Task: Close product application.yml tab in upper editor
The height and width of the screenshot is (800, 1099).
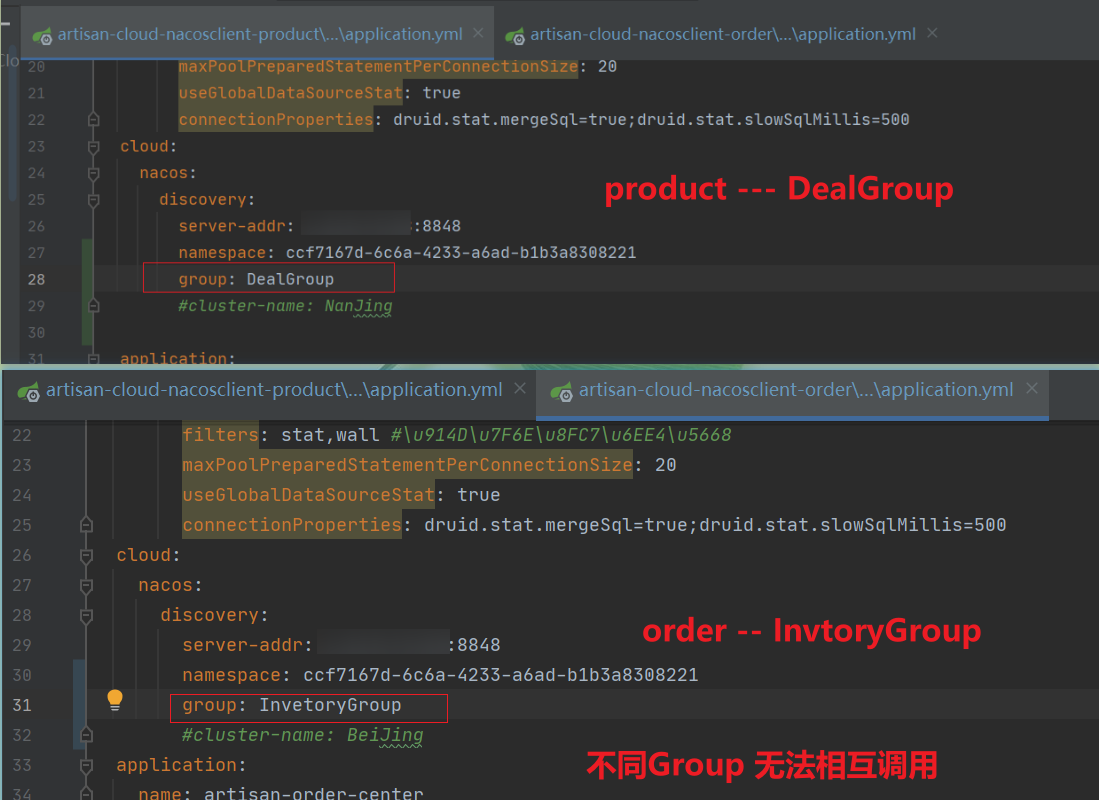Action: coord(478,33)
